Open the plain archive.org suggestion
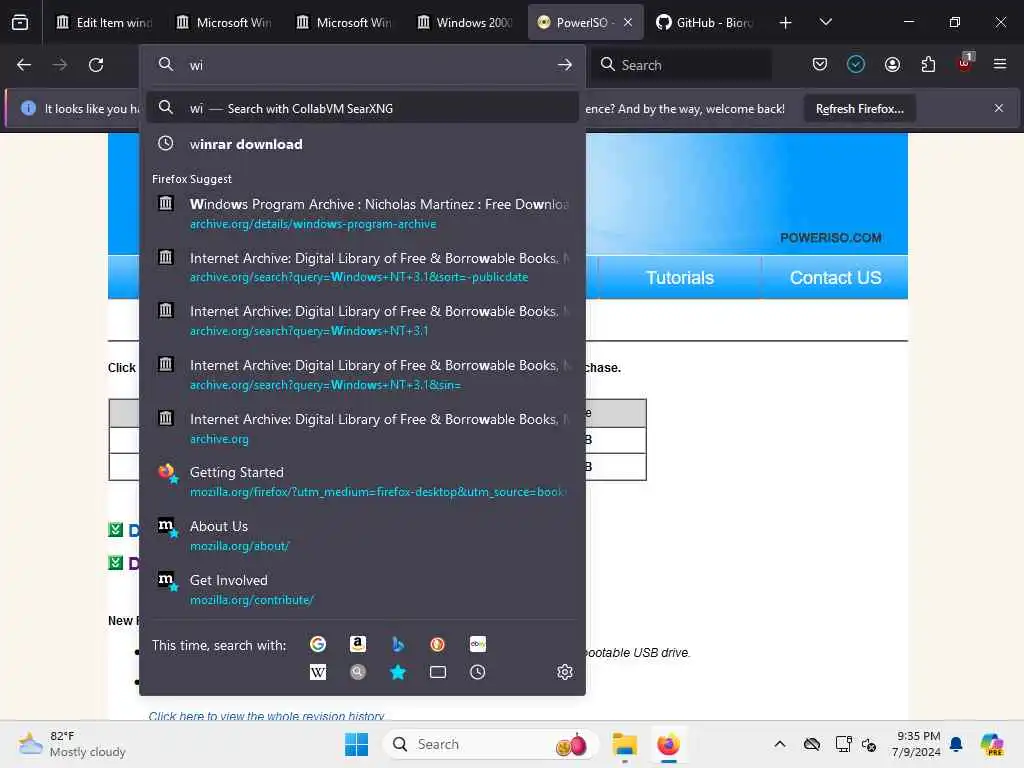1024x768 pixels. [362, 428]
